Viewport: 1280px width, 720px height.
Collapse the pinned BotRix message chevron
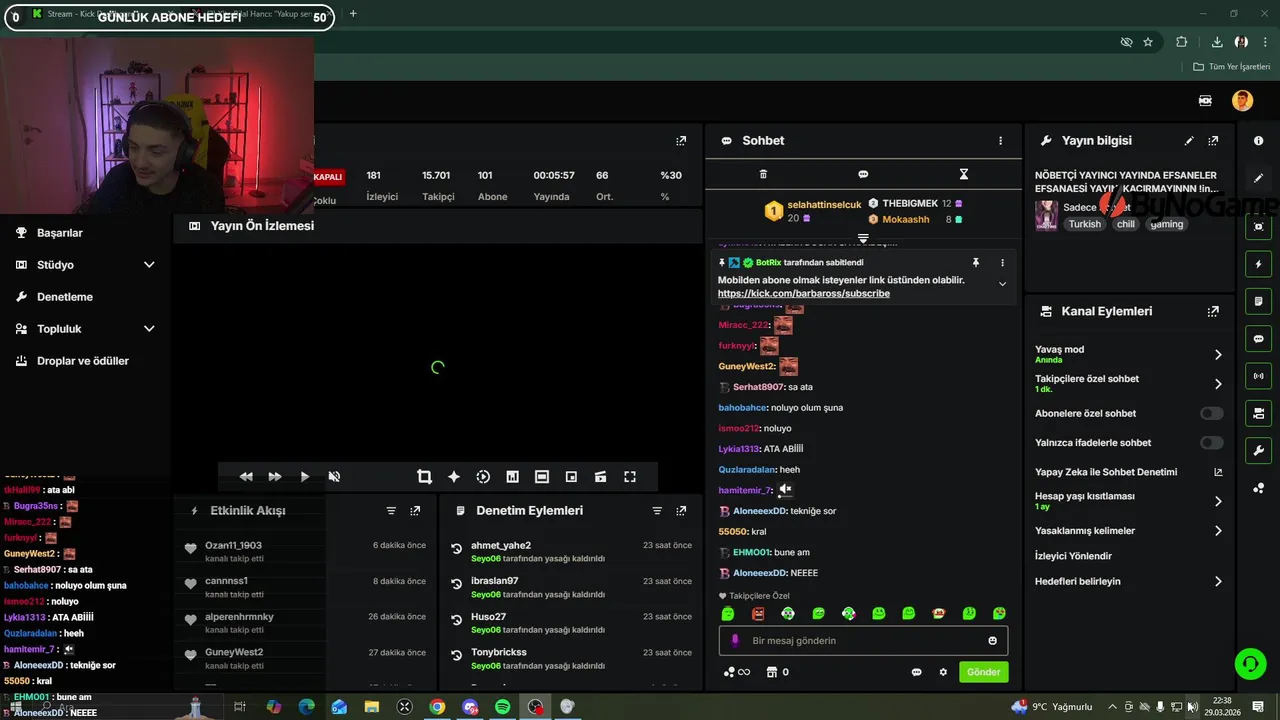[1002, 284]
